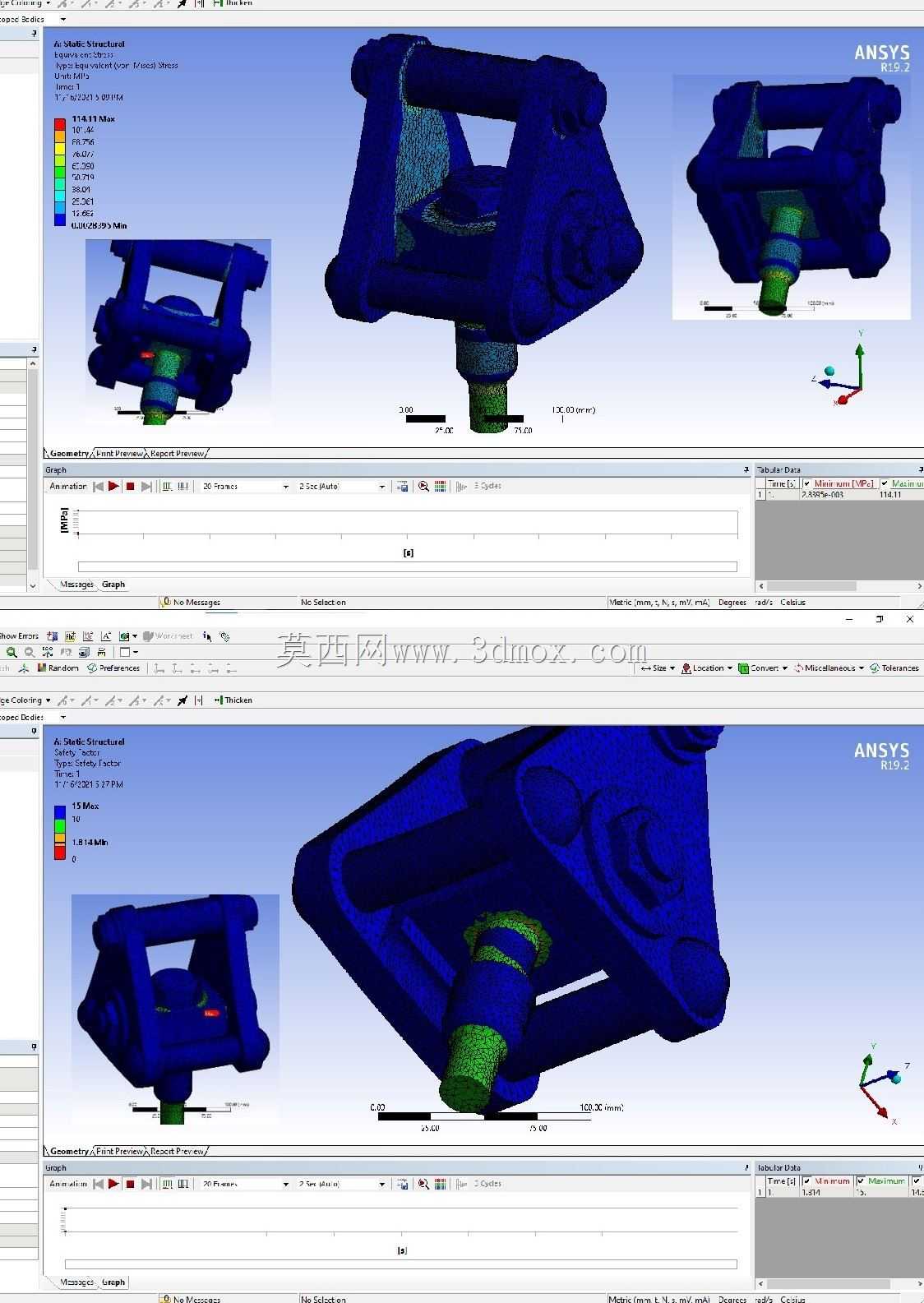Stop the animation in the upper Graph panel

pos(130,486)
